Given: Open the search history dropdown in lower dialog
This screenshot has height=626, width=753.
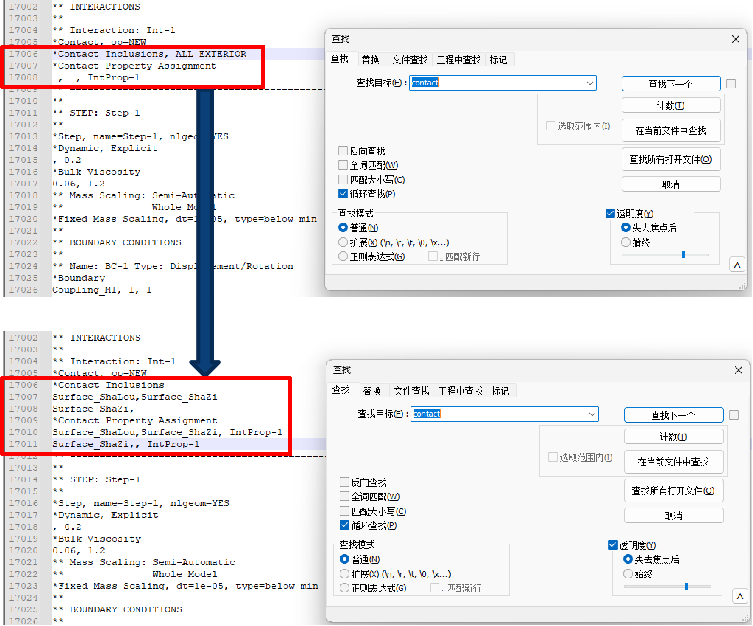Looking at the screenshot, I should pos(592,414).
